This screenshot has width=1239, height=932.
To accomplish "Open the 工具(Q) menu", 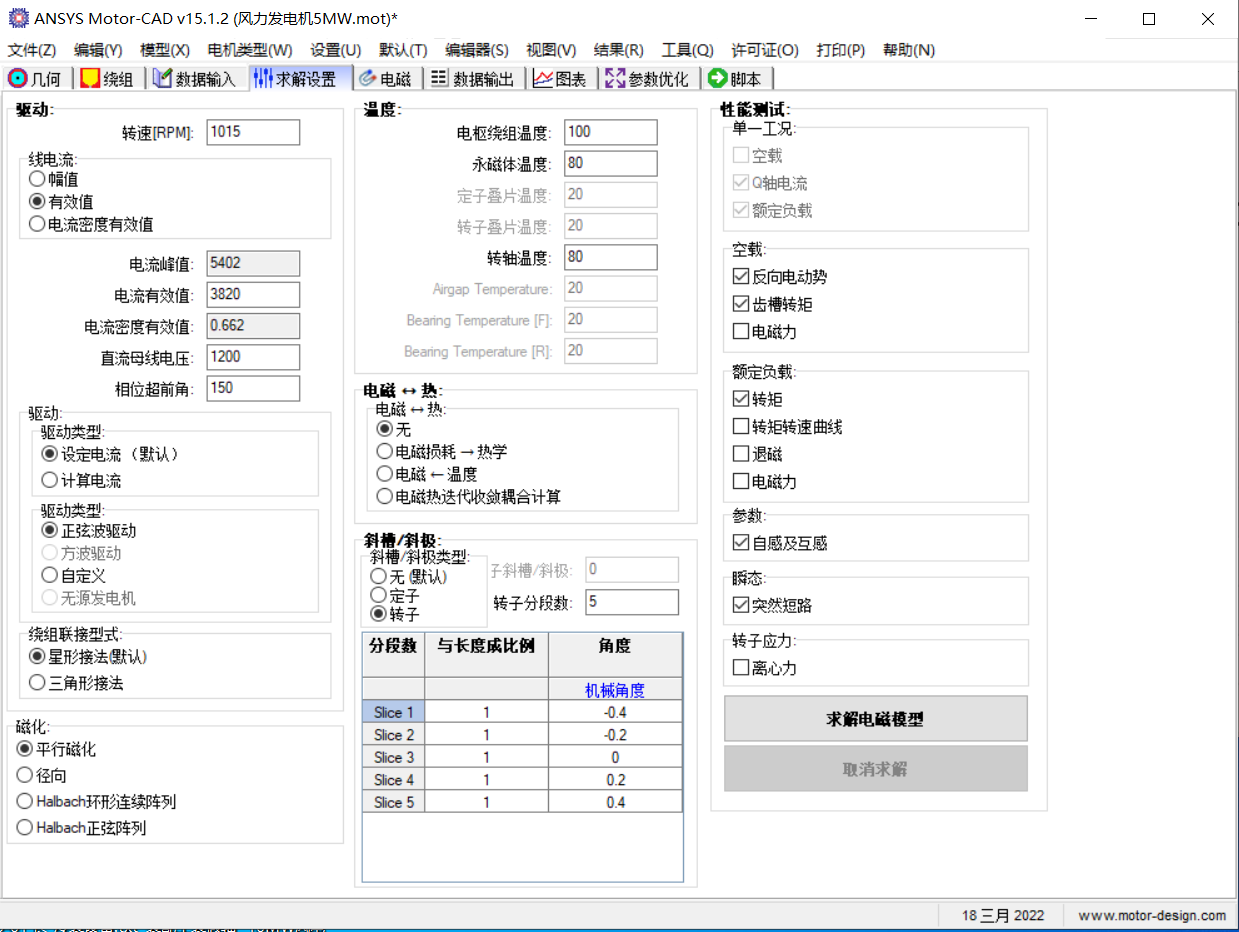I will point(688,50).
